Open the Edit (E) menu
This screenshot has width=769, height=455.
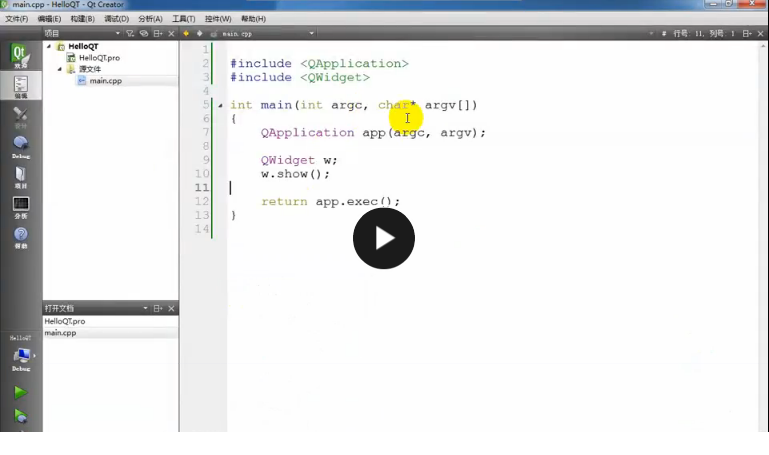[x=49, y=19]
